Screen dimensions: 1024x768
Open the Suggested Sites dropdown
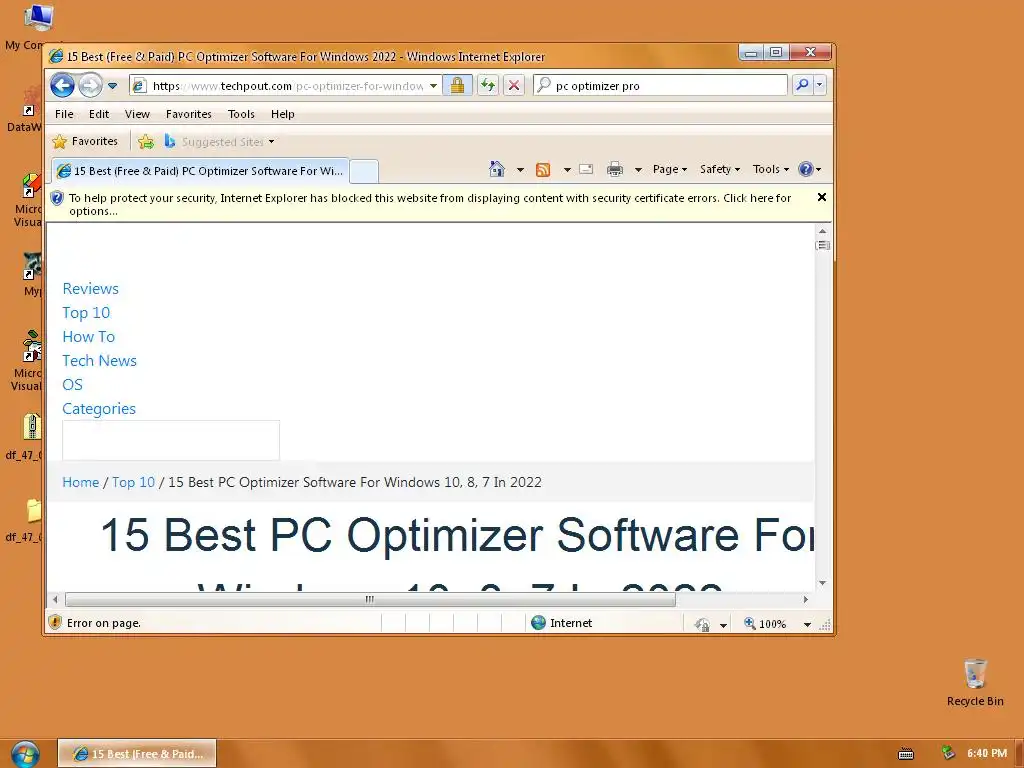pos(219,141)
